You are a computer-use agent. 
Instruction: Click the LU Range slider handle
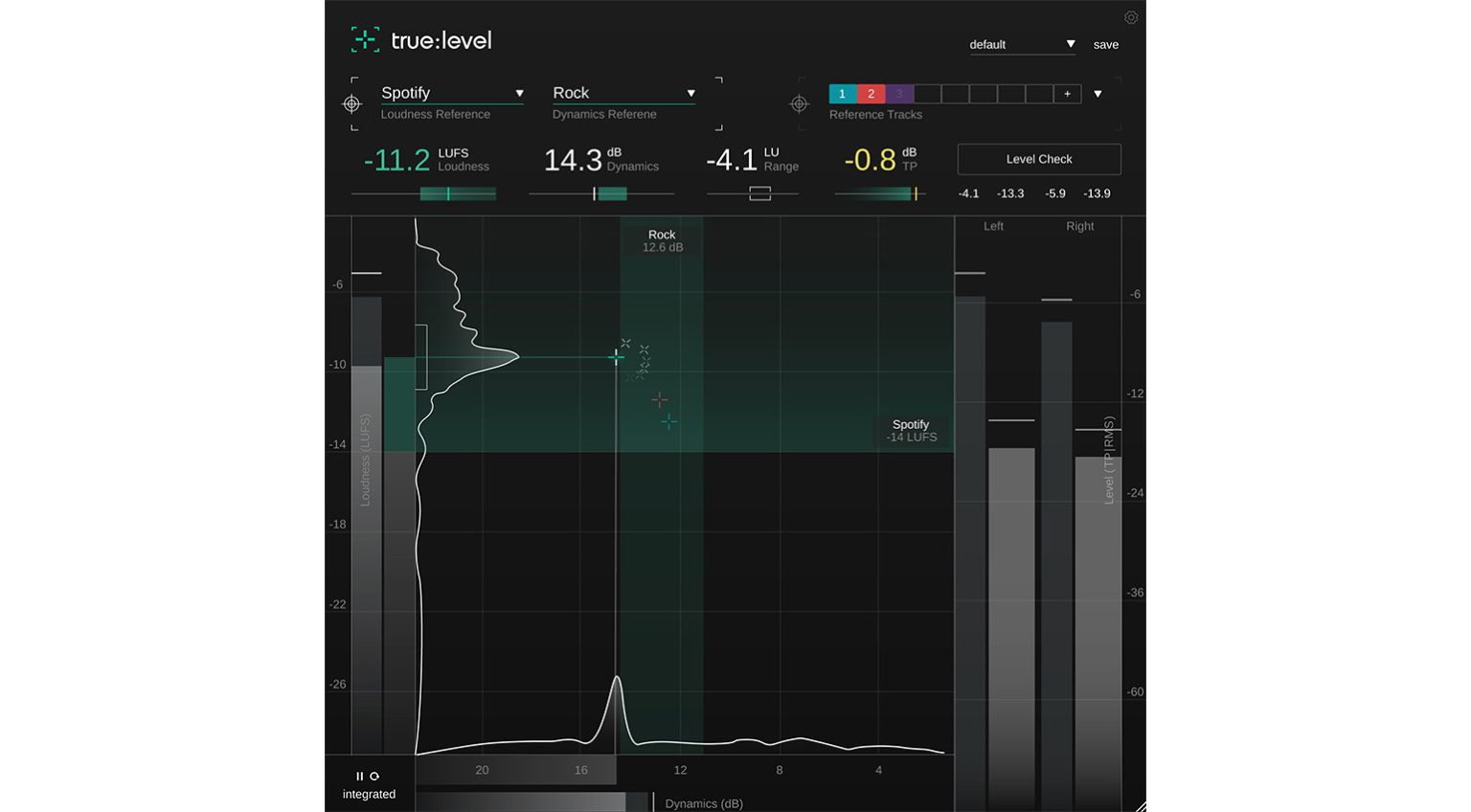click(759, 193)
